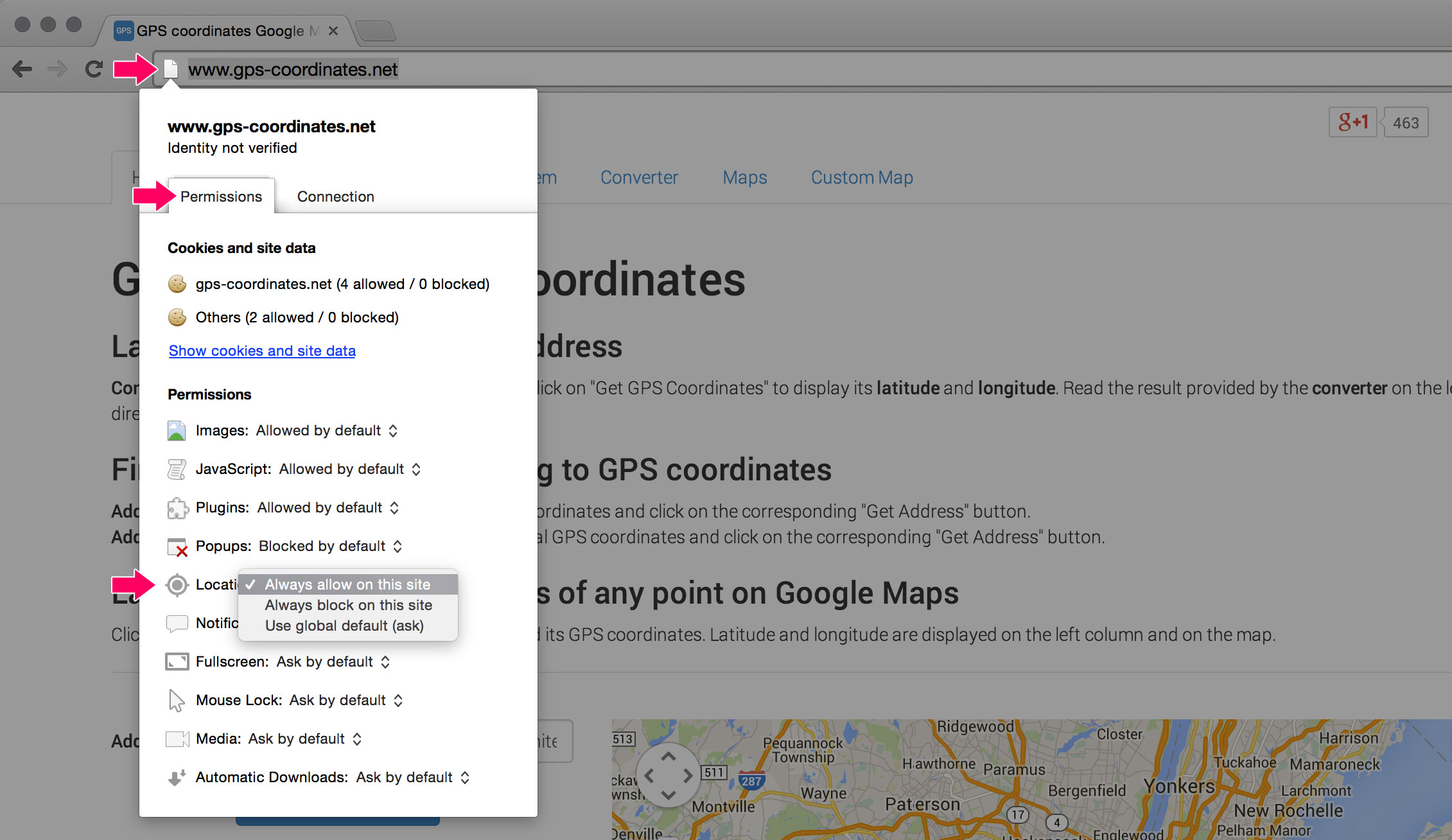Screen dimensions: 1452x840
Task: Reload the page with refresh icon
Action: pyautogui.click(x=94, y=69)
